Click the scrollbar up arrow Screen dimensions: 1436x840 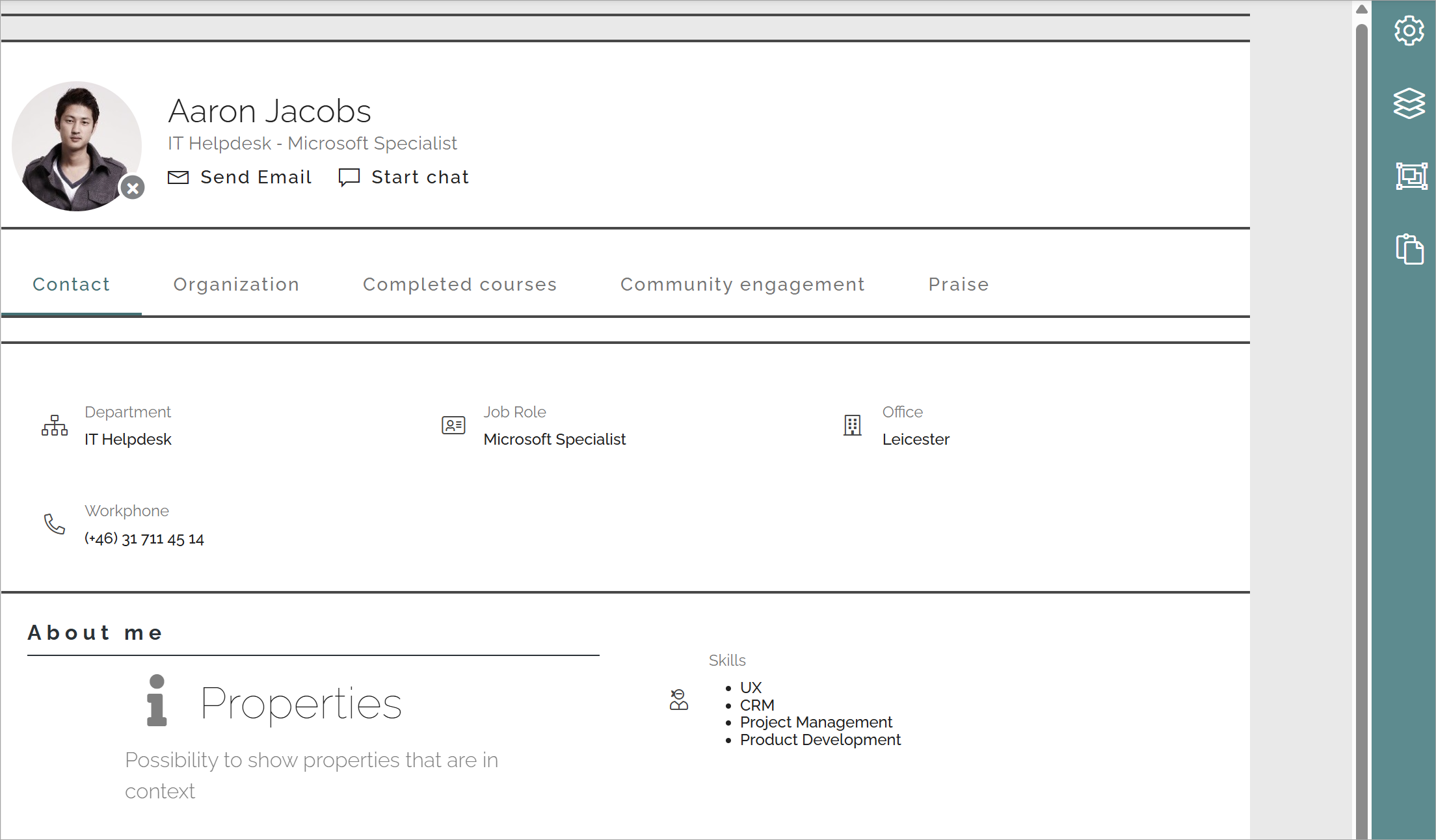pos(1361,9)
